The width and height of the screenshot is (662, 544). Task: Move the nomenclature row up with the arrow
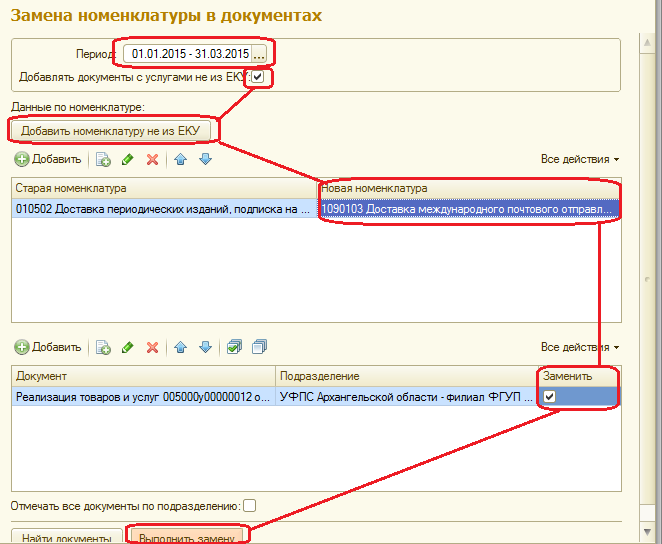click(x=180, y=159)
